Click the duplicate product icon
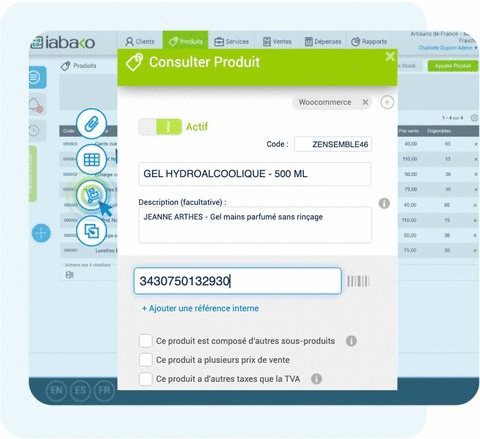The width and height of the screenshot is (480, 439). coord(91,231)
